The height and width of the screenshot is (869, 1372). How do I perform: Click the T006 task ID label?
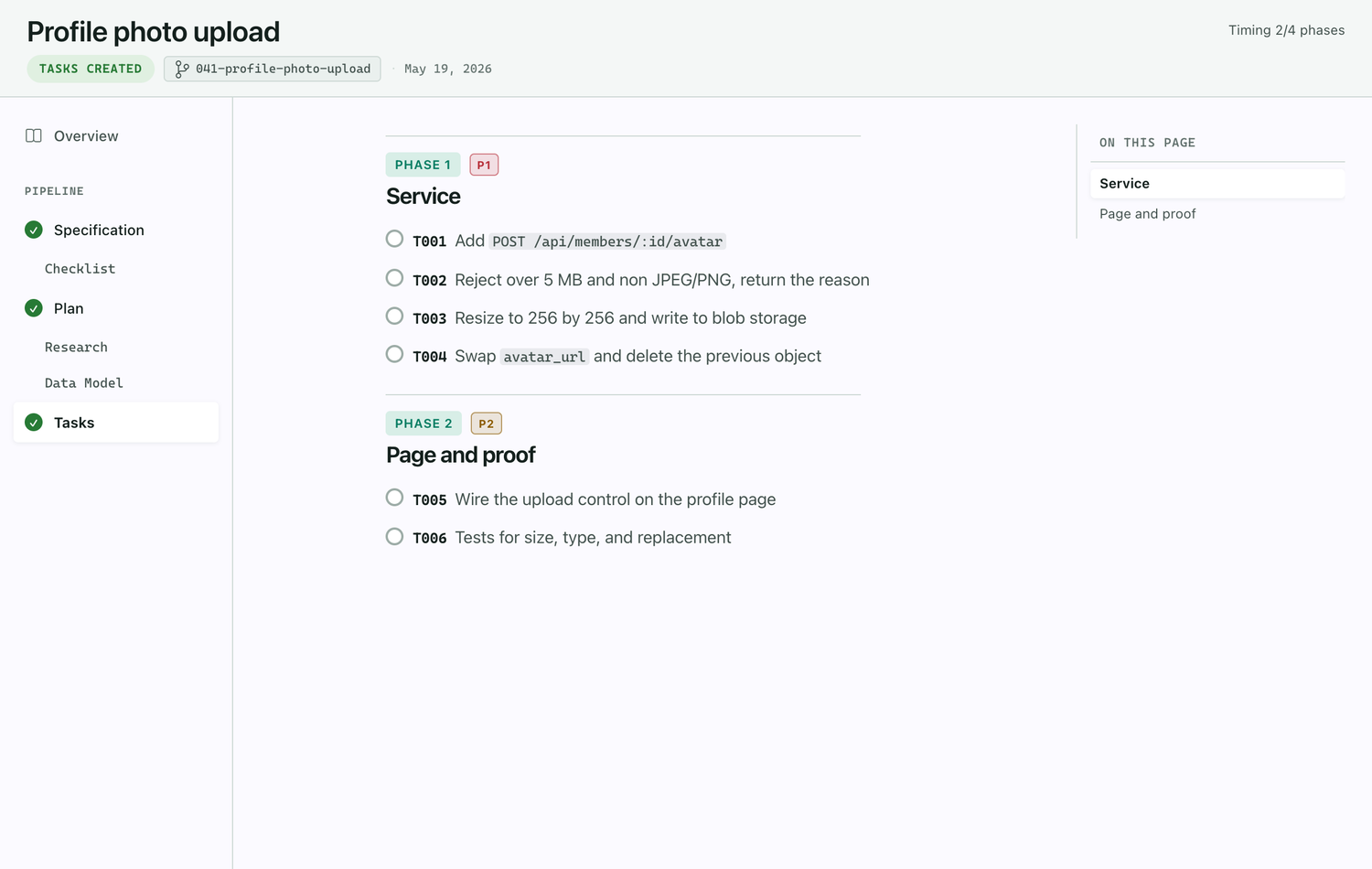pyautogui.click(x=429, y=538)
